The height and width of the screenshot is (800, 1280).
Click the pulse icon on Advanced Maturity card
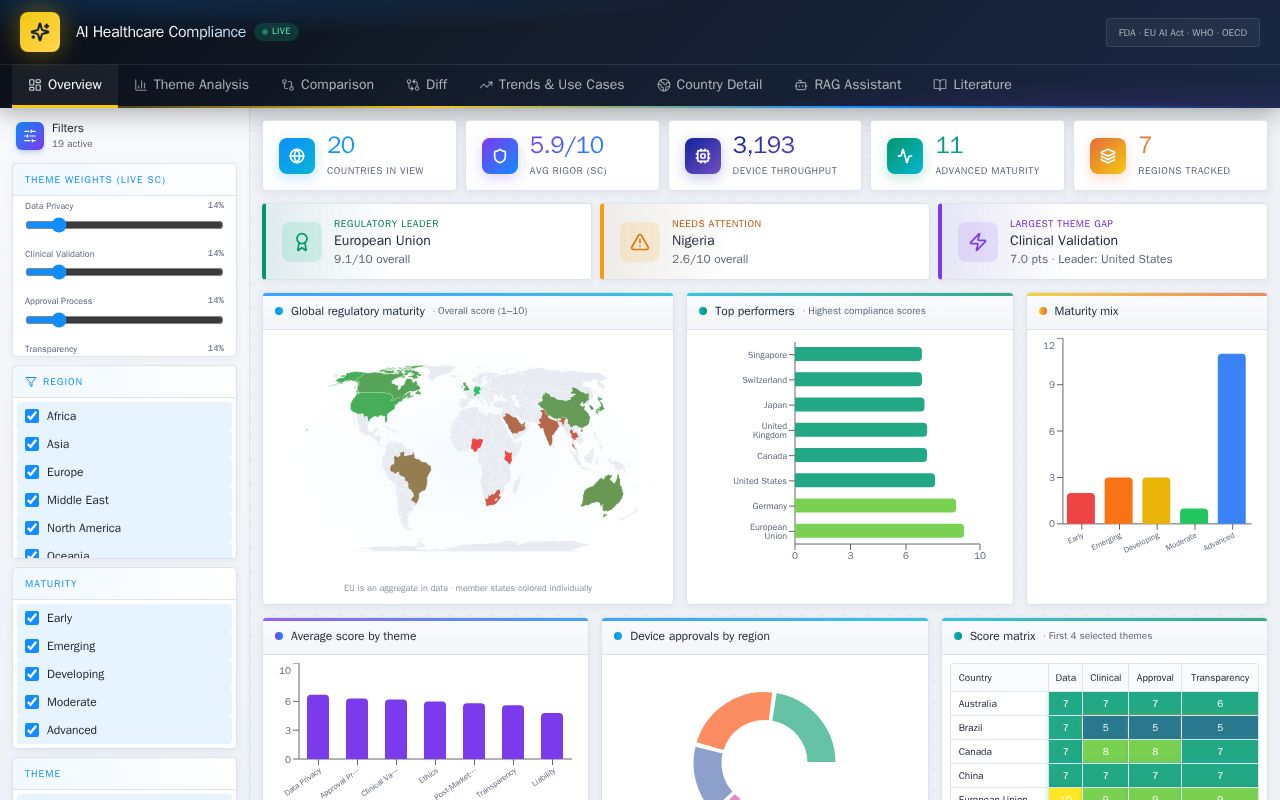905,156
